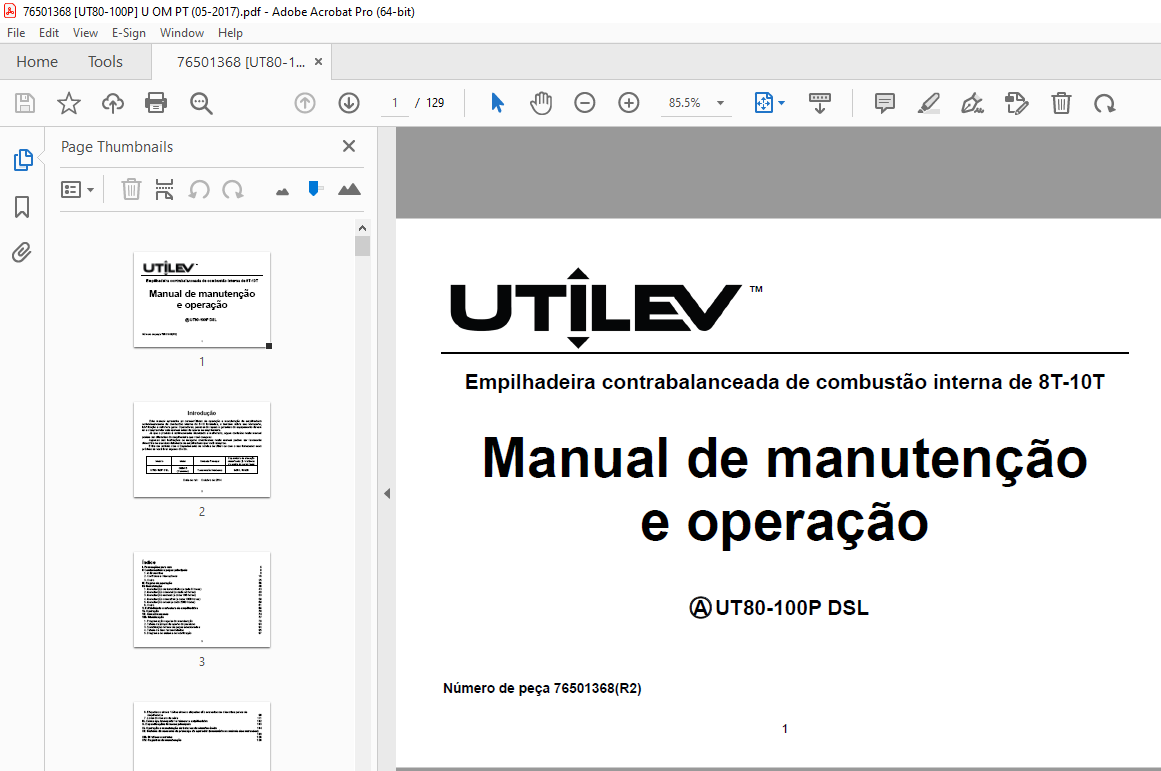The height and width of the screenshot is (771, 1161).
Task: Select the 76501368 document tab
Action: 241,62
